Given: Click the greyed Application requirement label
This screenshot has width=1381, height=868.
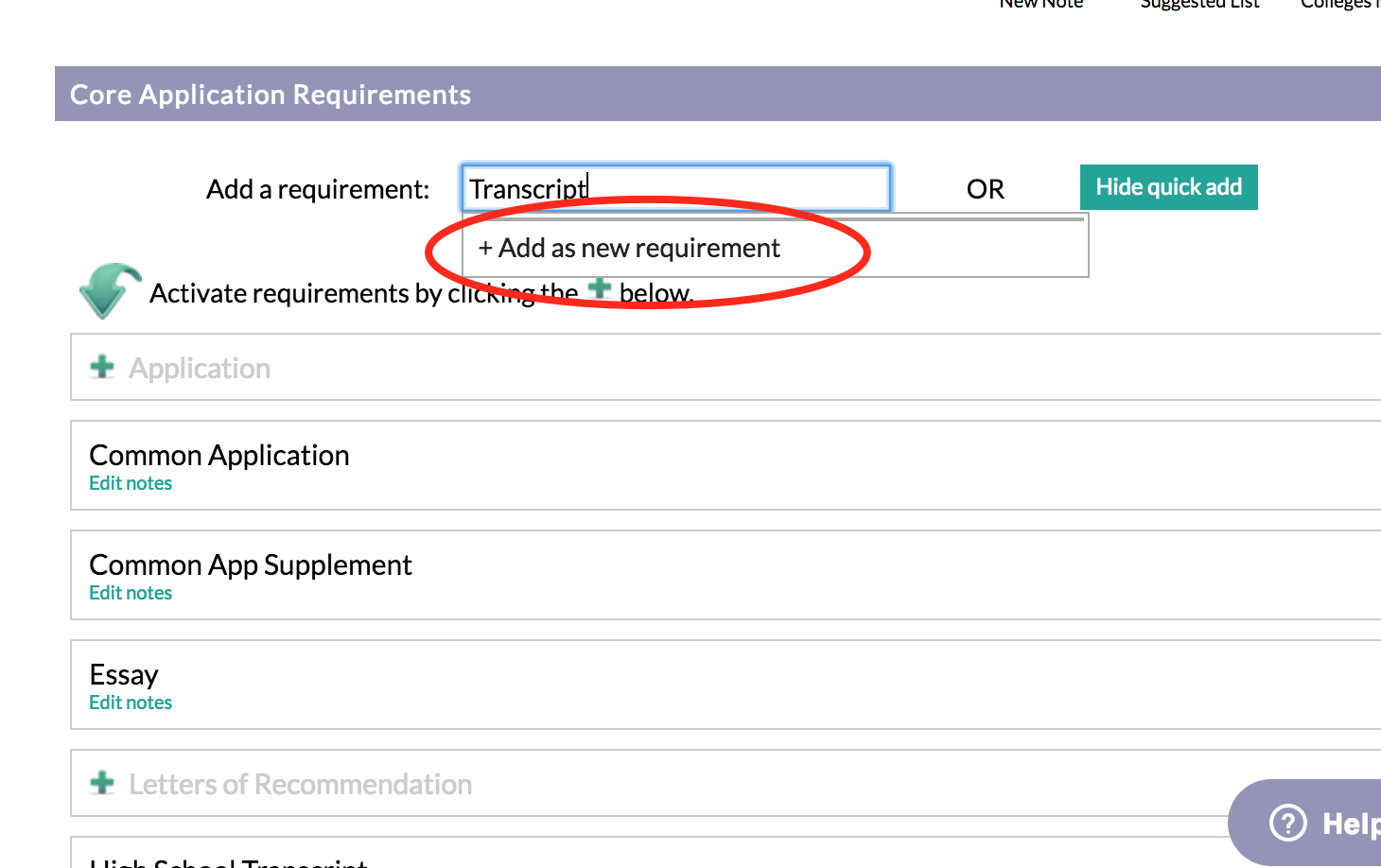Looking at the screenshot, I should (200, 368).
